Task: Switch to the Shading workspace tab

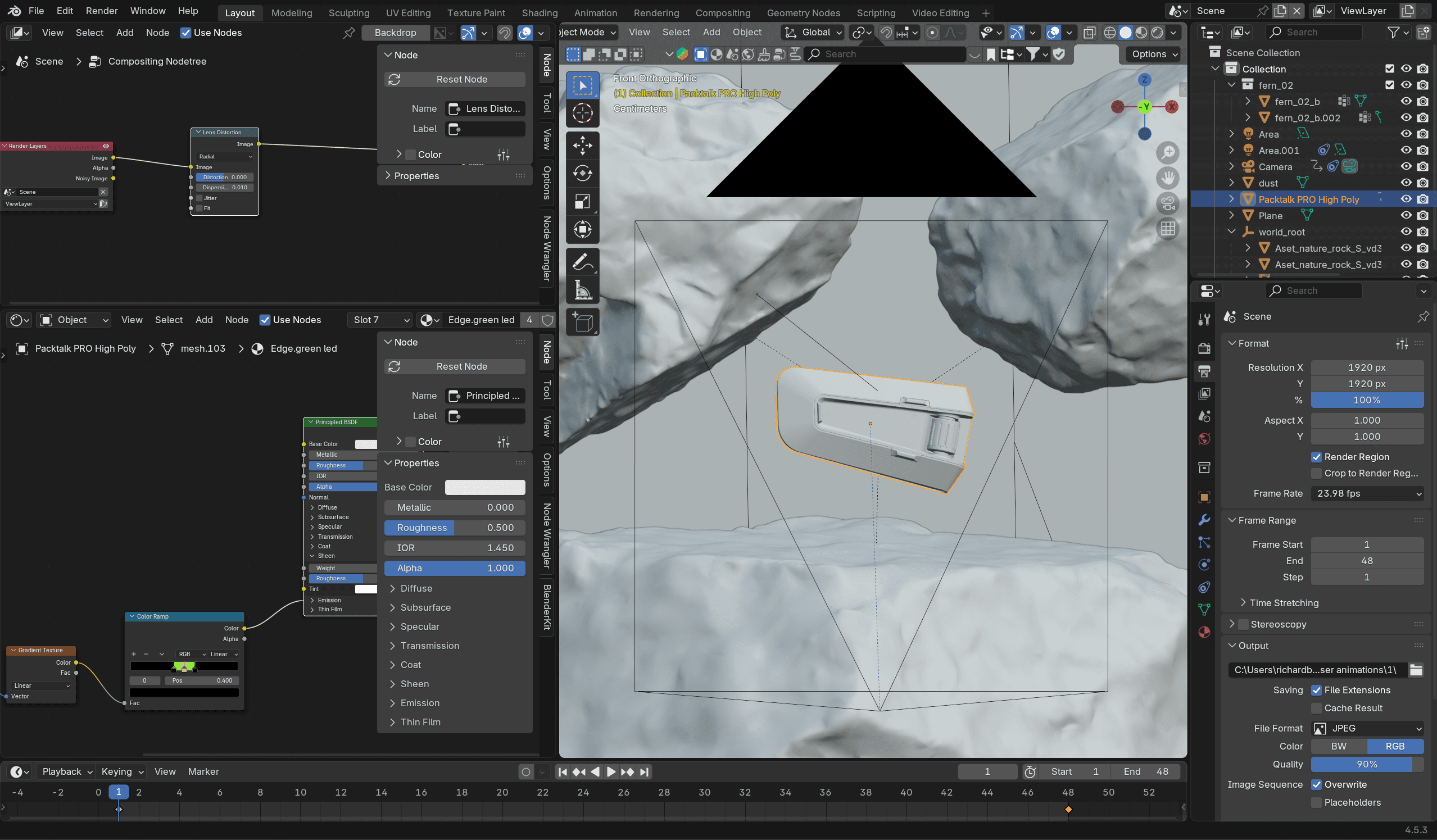Action: pyautogui.click(x=539, y=12)
